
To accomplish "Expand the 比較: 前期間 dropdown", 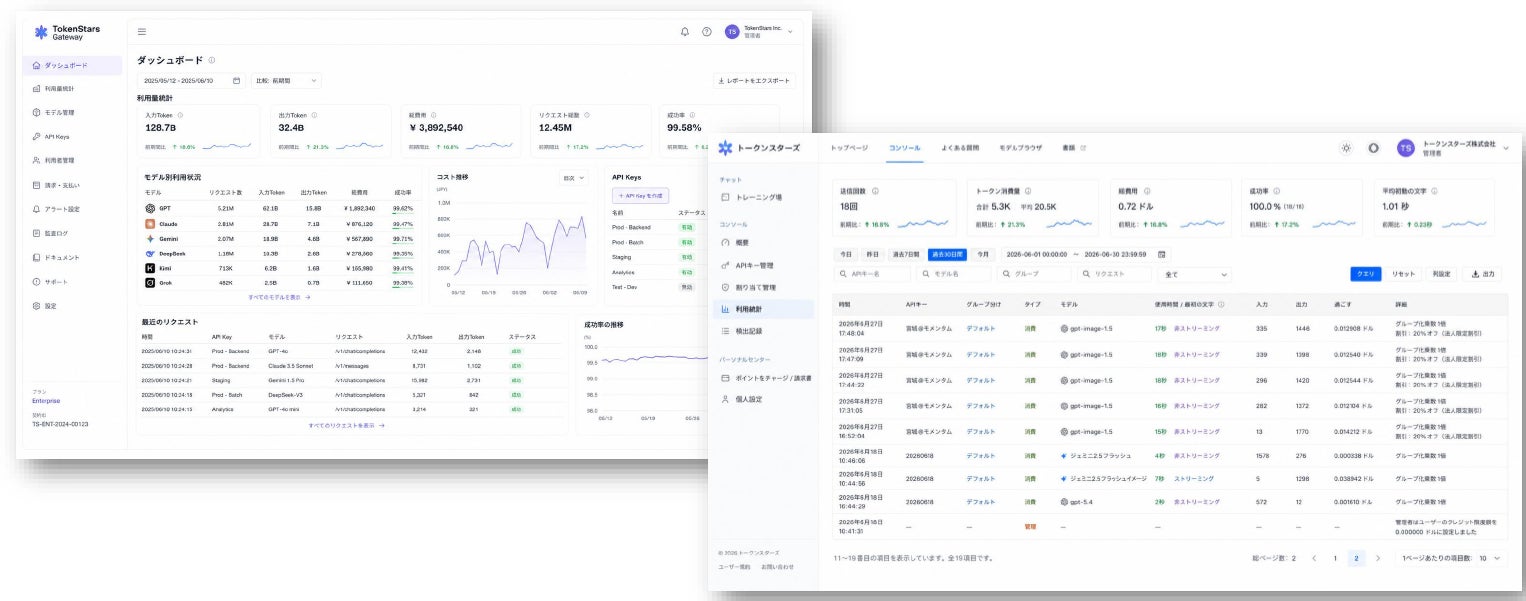I will click(x=286, y=80).
